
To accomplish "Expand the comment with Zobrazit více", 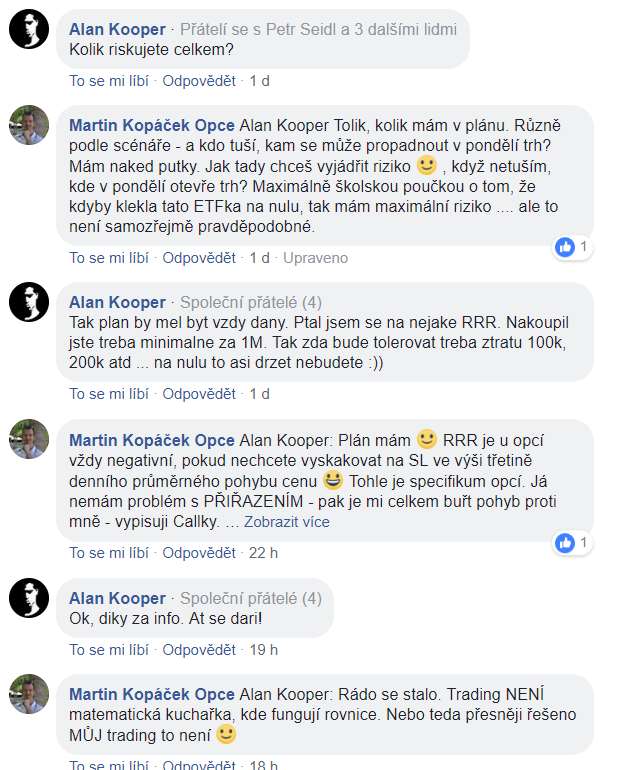I will pos(287,522).
